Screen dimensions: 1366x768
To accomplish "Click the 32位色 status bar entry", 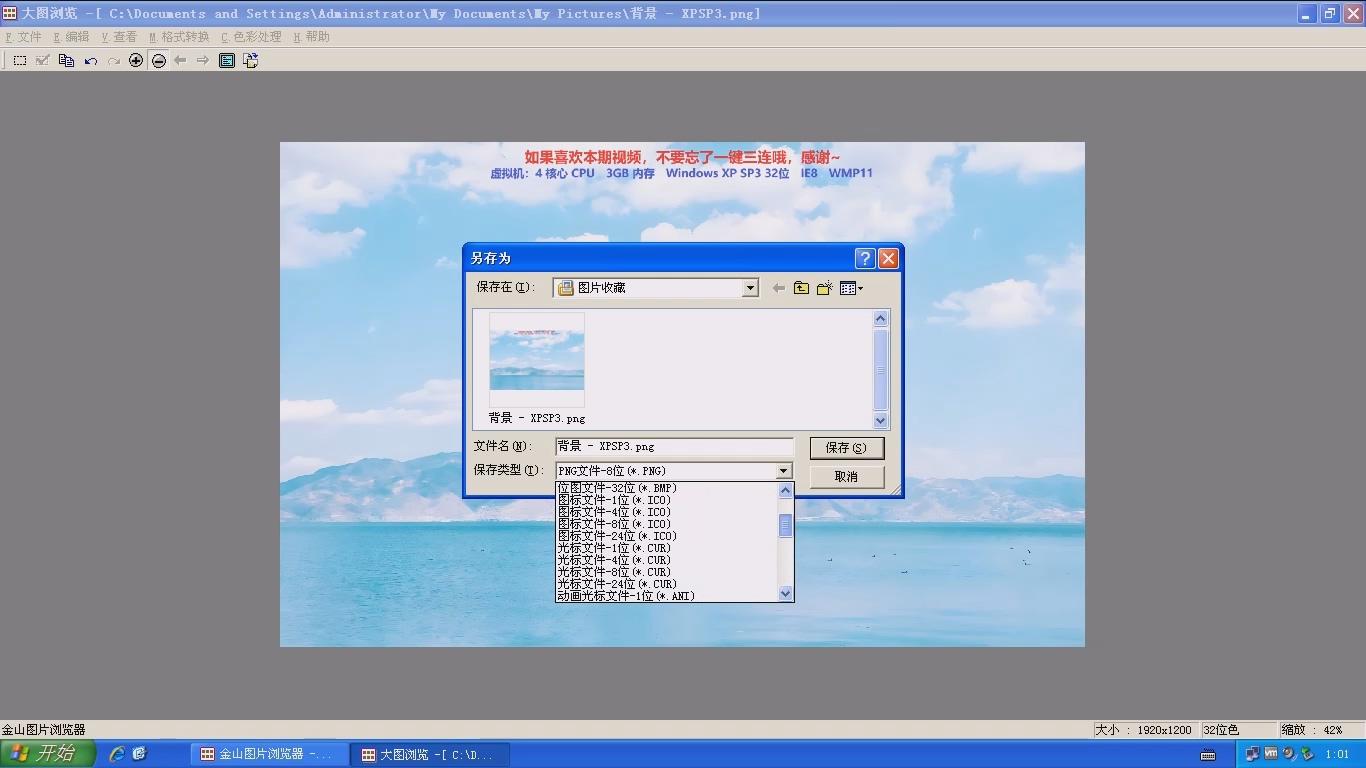I will 1237,730.
